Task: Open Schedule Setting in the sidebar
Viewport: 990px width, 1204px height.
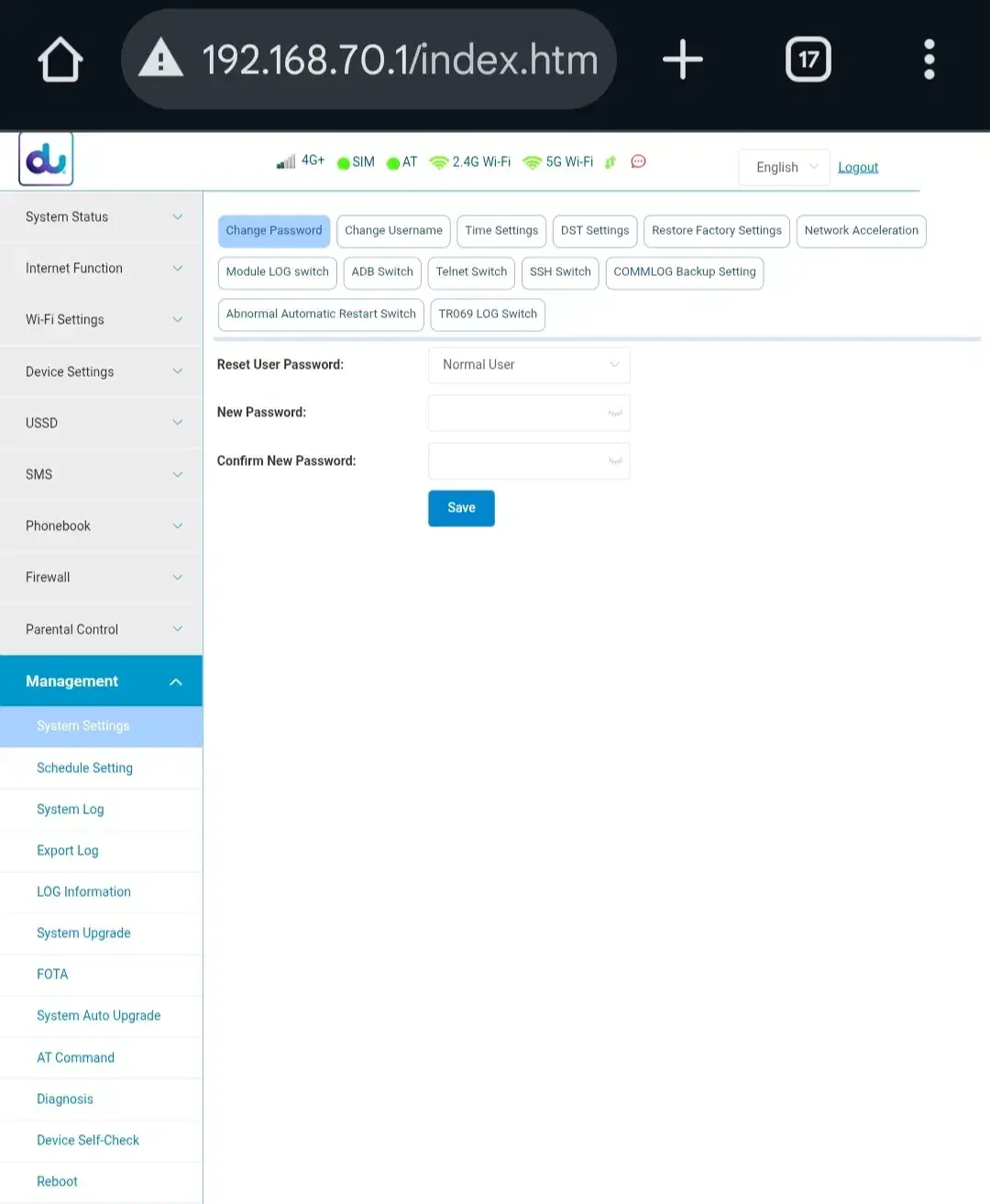Action: click(101, 768)
